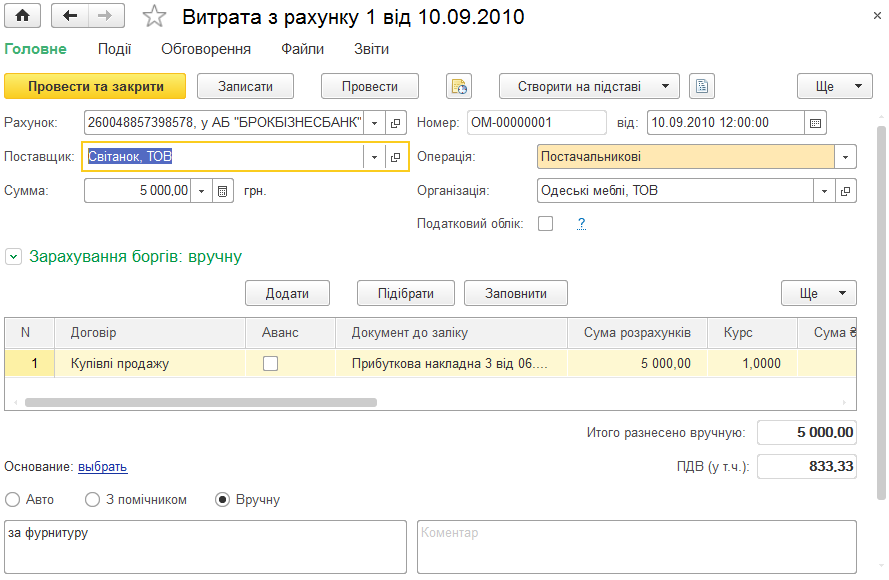
Task: Open the Поставщик Світанок record
Action: point(396,156)
